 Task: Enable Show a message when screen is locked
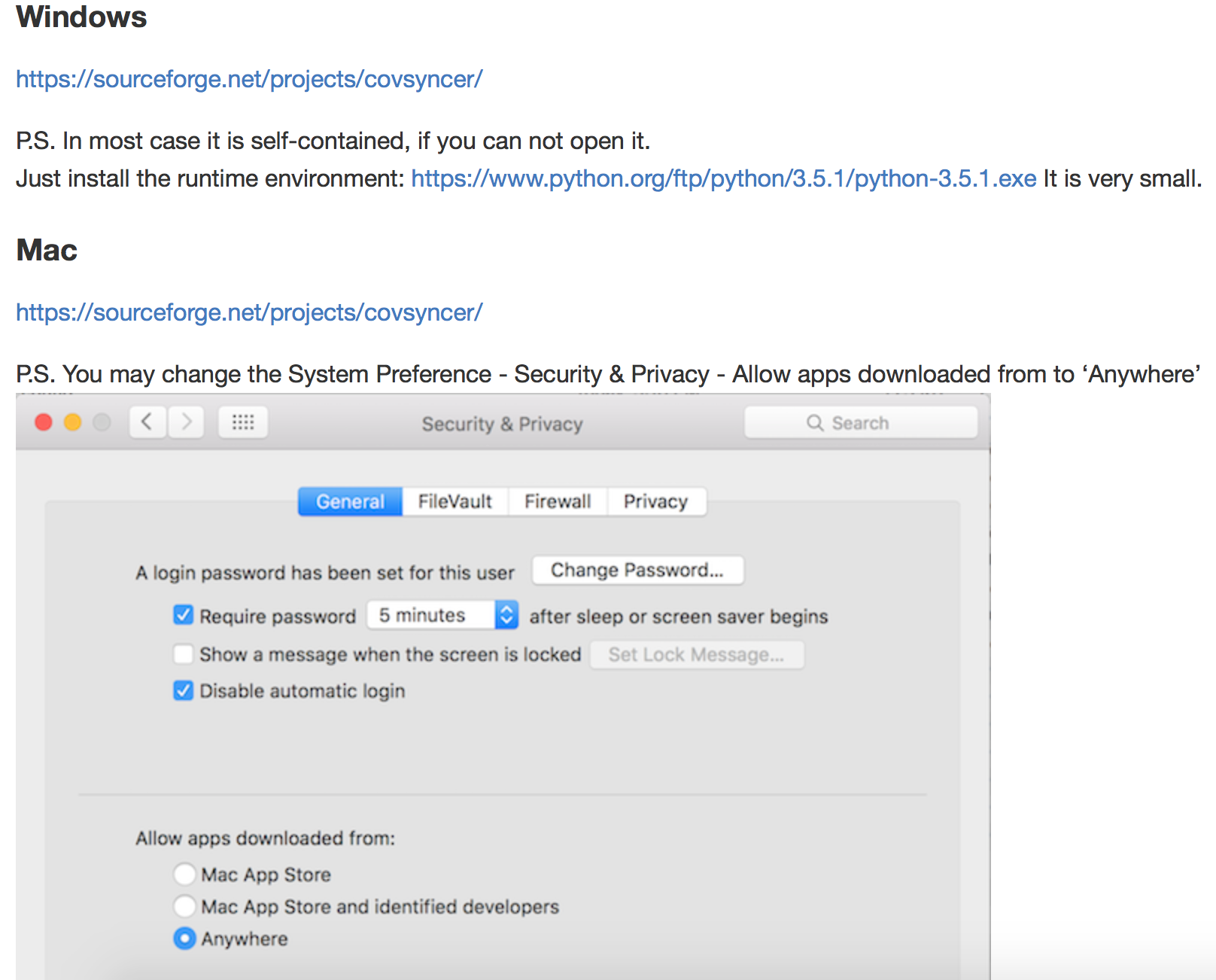coord(183,654)
